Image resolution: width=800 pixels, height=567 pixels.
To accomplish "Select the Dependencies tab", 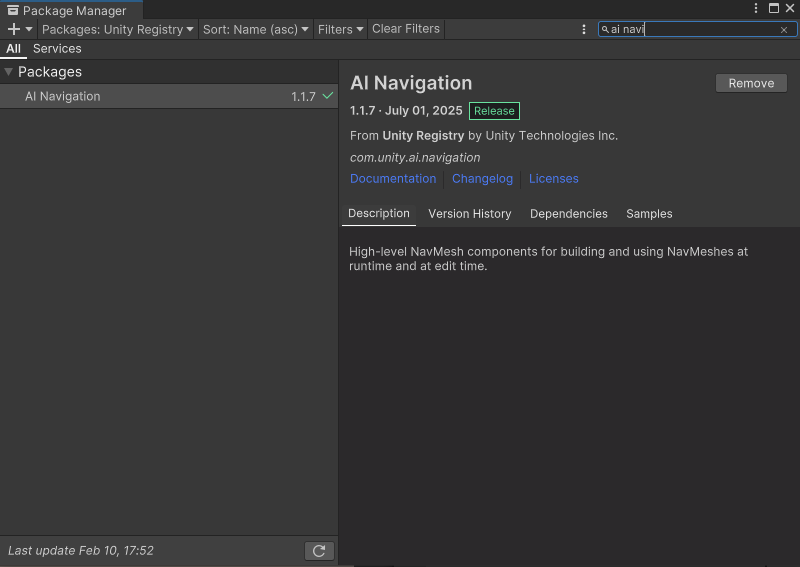I will point(568,214).
